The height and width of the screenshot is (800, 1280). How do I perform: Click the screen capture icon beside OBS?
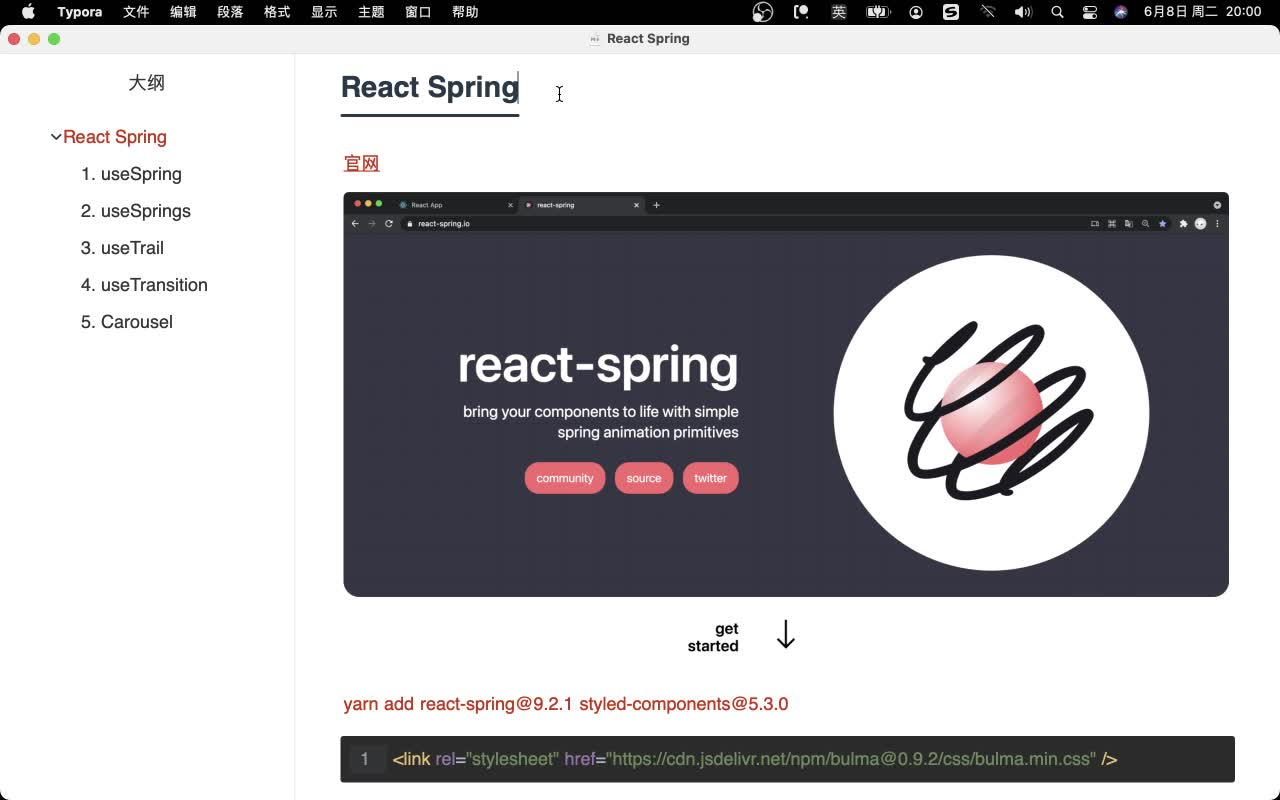[x=801, y=12]
